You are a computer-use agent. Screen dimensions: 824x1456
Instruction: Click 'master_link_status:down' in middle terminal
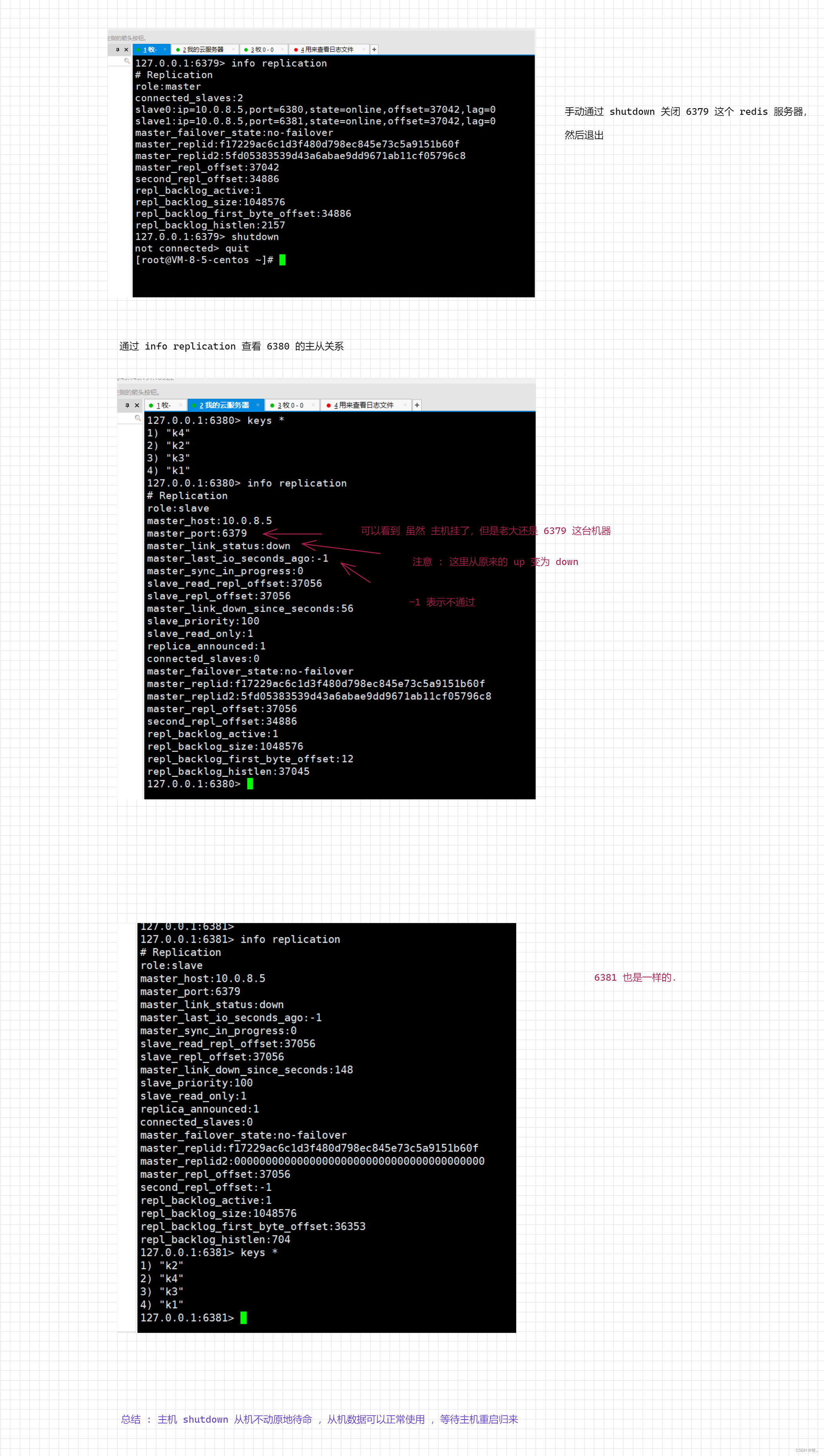[218, 546]
